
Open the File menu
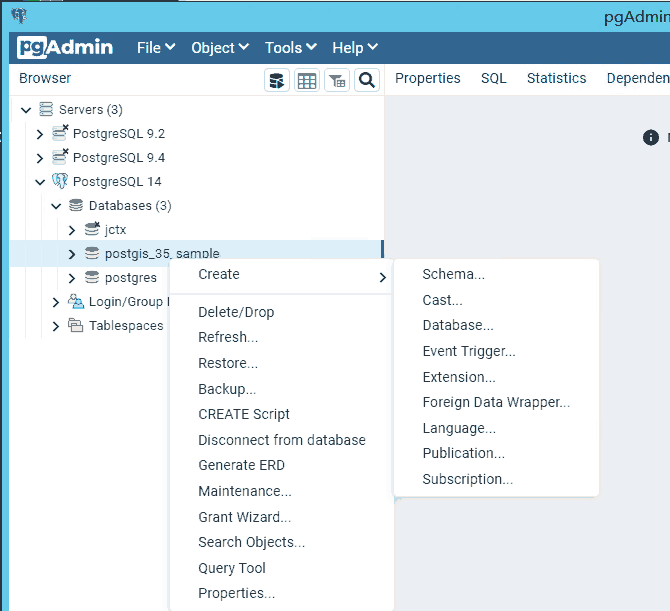pyautogui.click(x=156, y=48)
